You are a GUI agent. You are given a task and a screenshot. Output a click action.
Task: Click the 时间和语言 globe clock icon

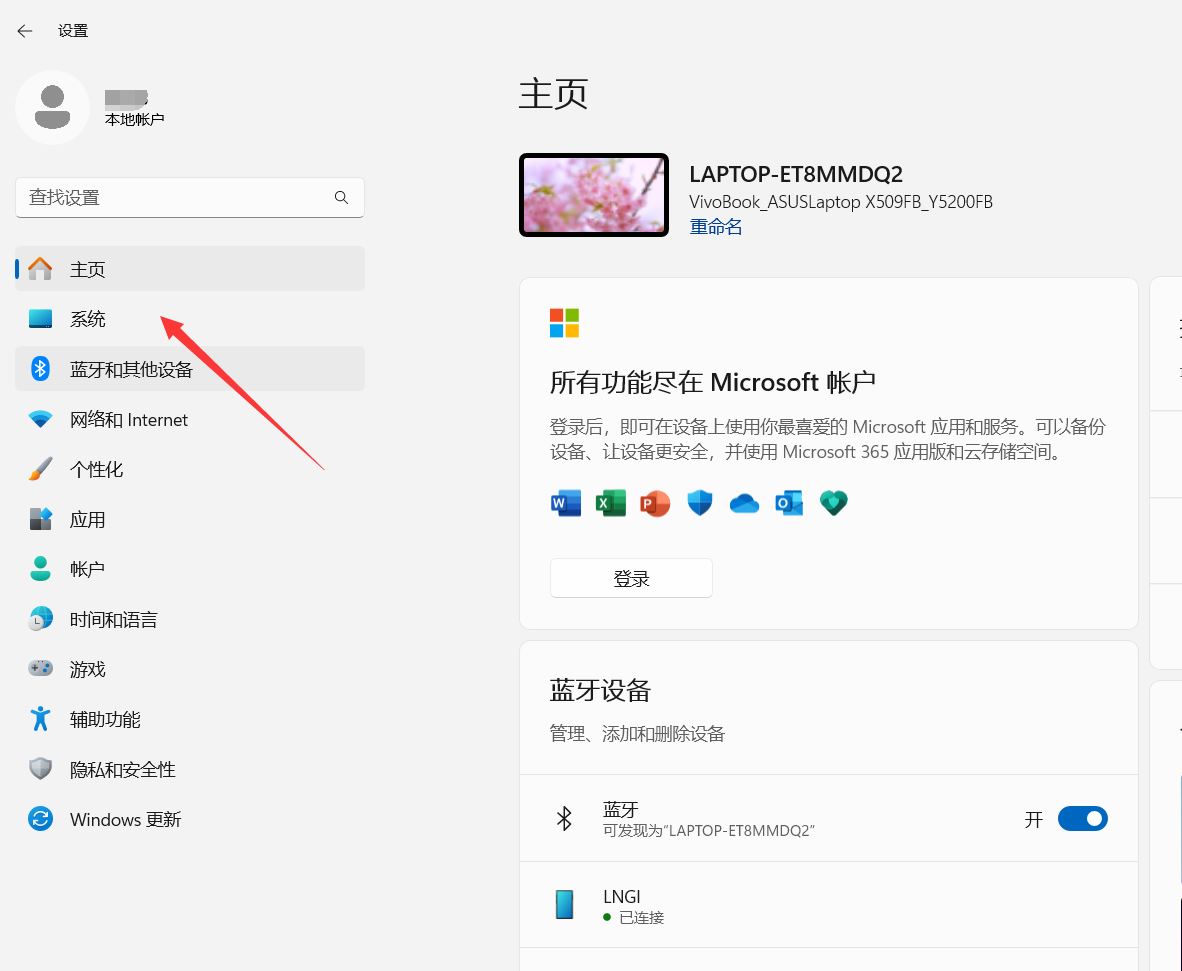(x=40, y=620)
